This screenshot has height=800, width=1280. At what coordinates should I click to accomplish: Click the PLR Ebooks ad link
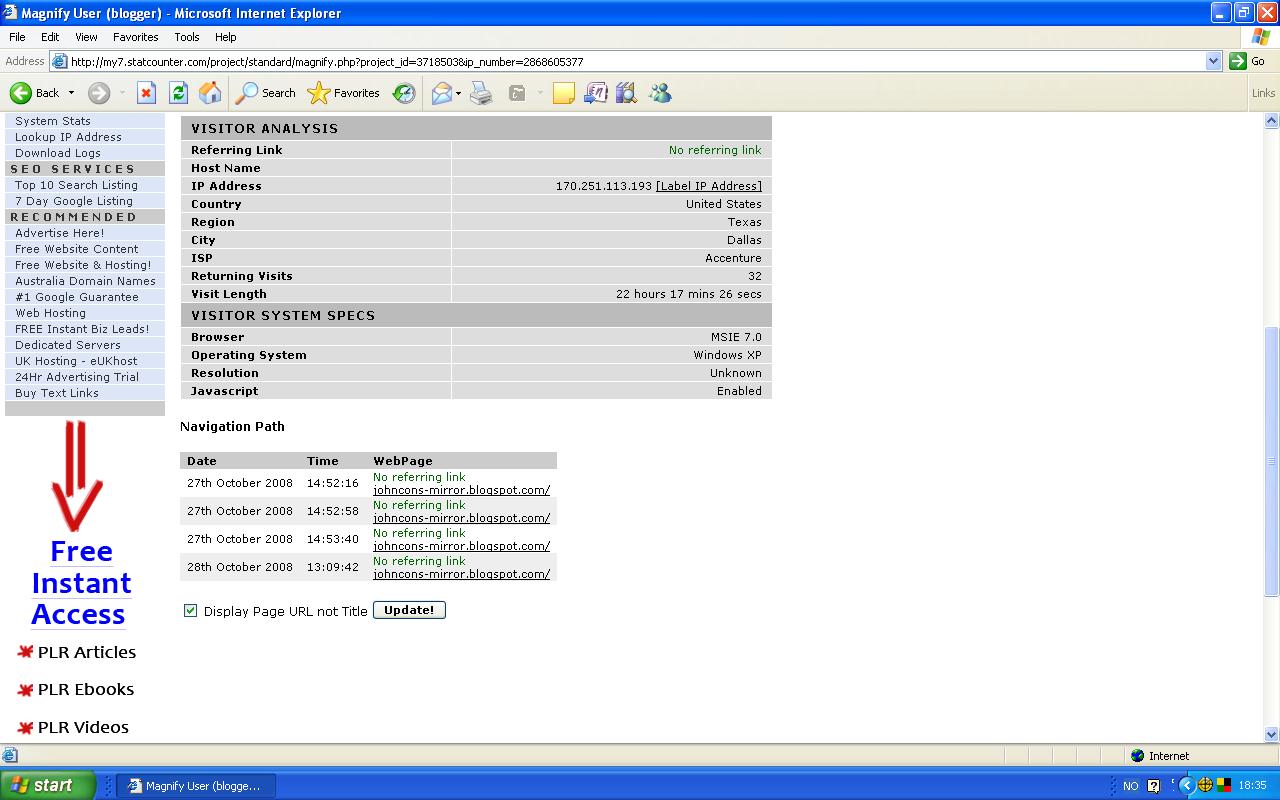86,689
